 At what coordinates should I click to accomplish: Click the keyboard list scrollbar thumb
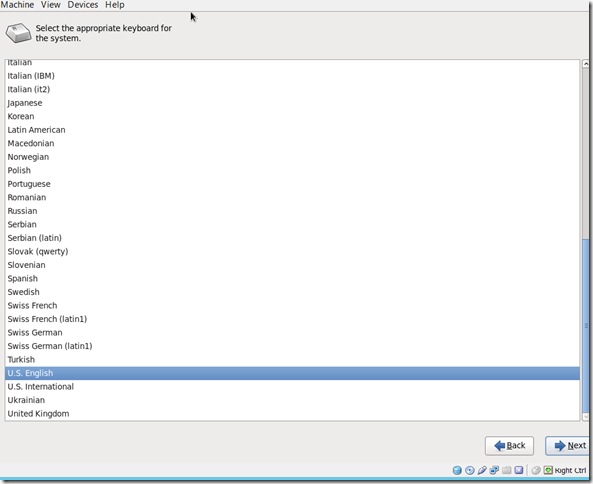(586, 325)
